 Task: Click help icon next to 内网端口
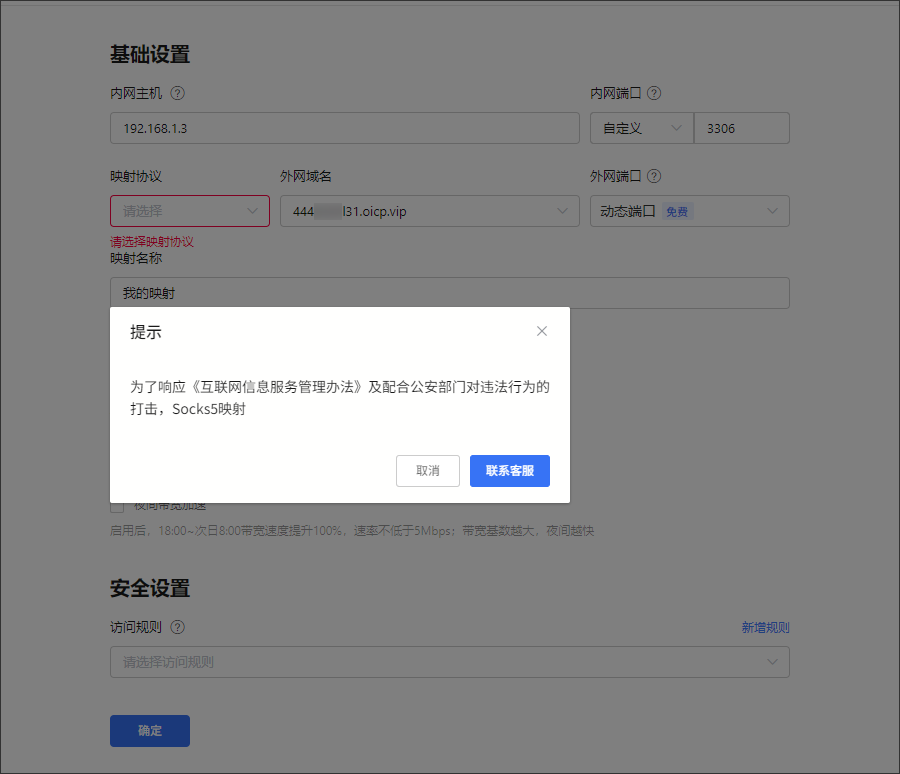tap(654, 93)
